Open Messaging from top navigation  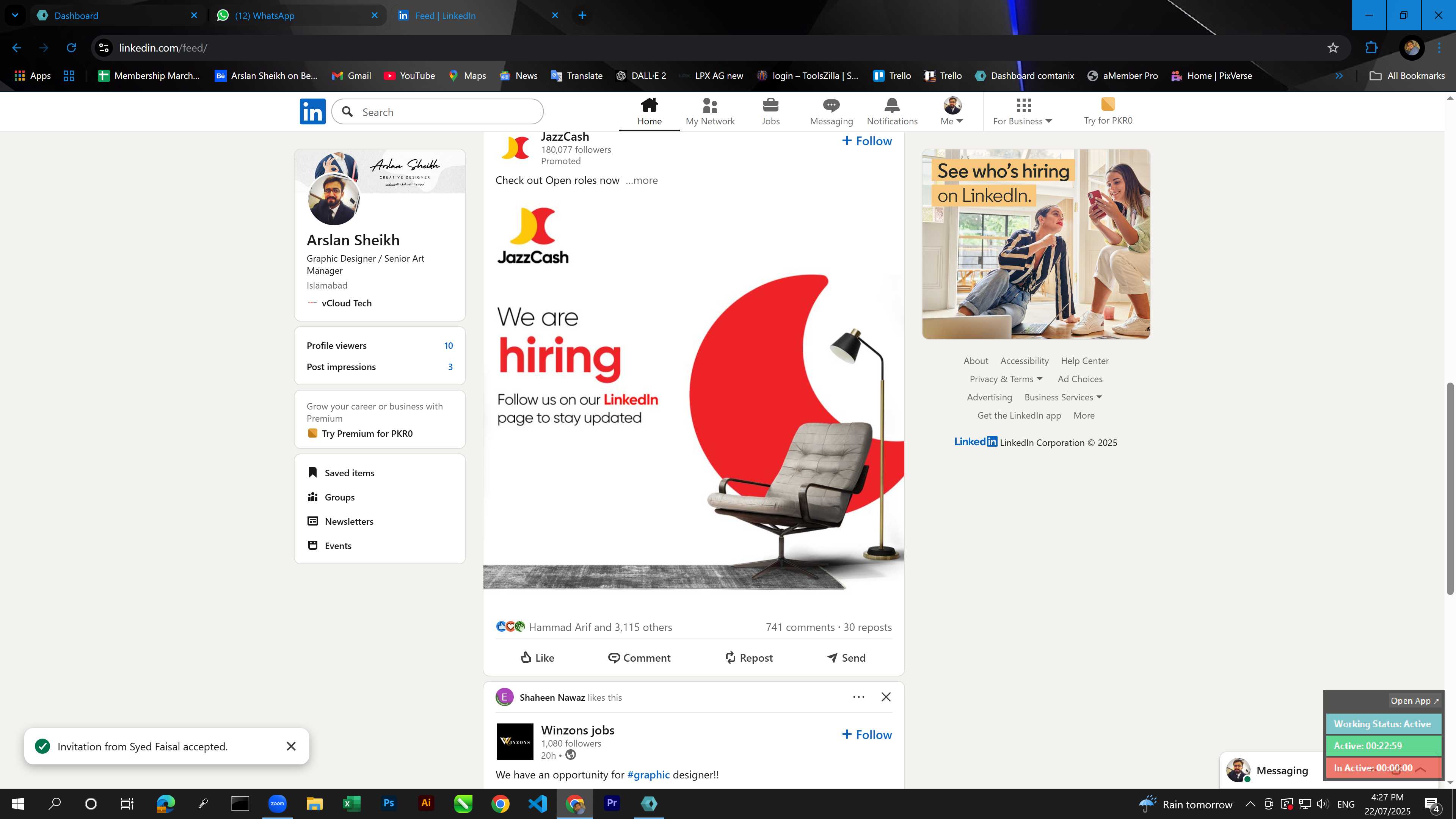tap(831, 111)
